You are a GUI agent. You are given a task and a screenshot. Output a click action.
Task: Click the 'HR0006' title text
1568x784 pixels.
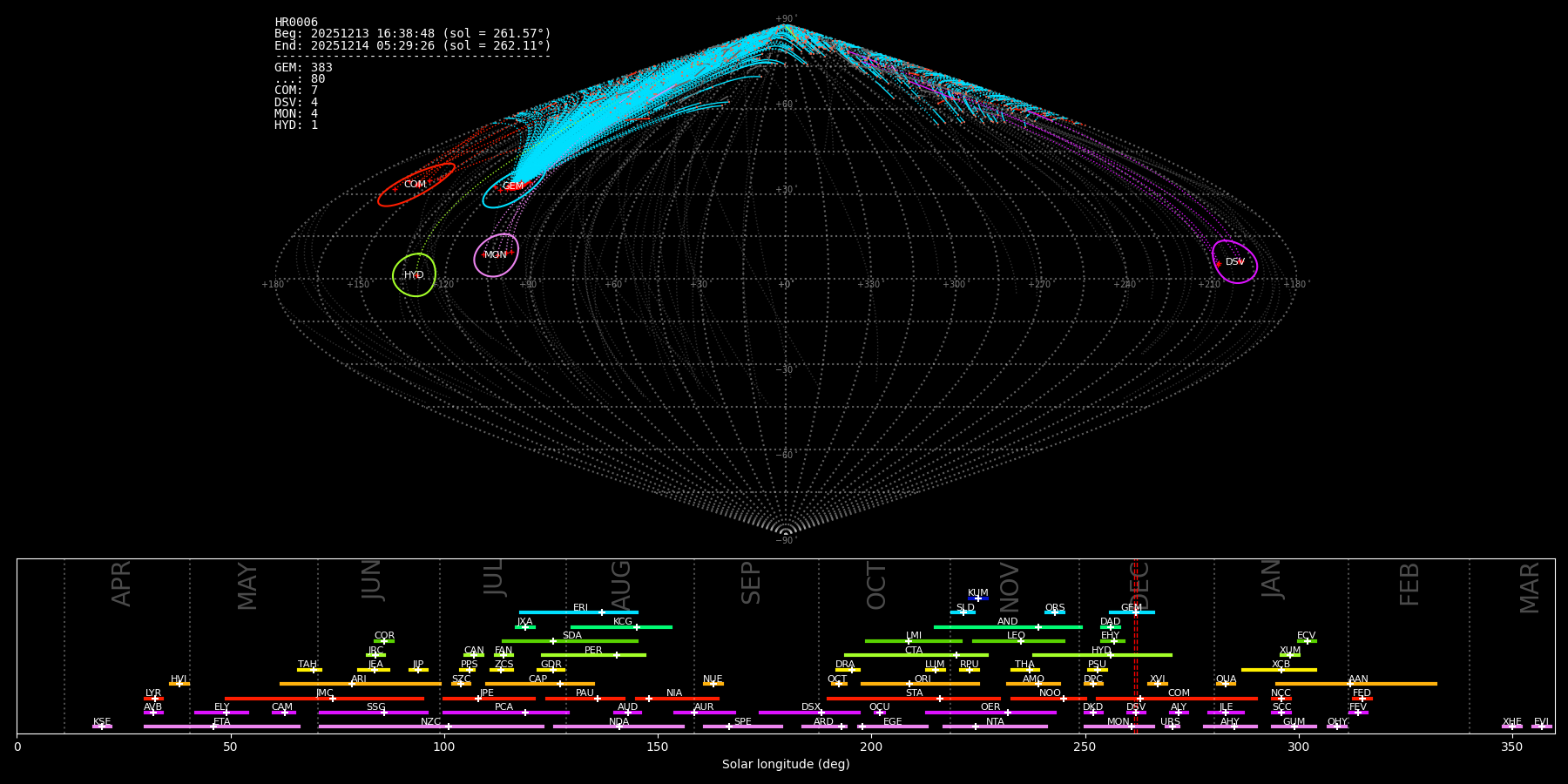(x=296, y=23)
